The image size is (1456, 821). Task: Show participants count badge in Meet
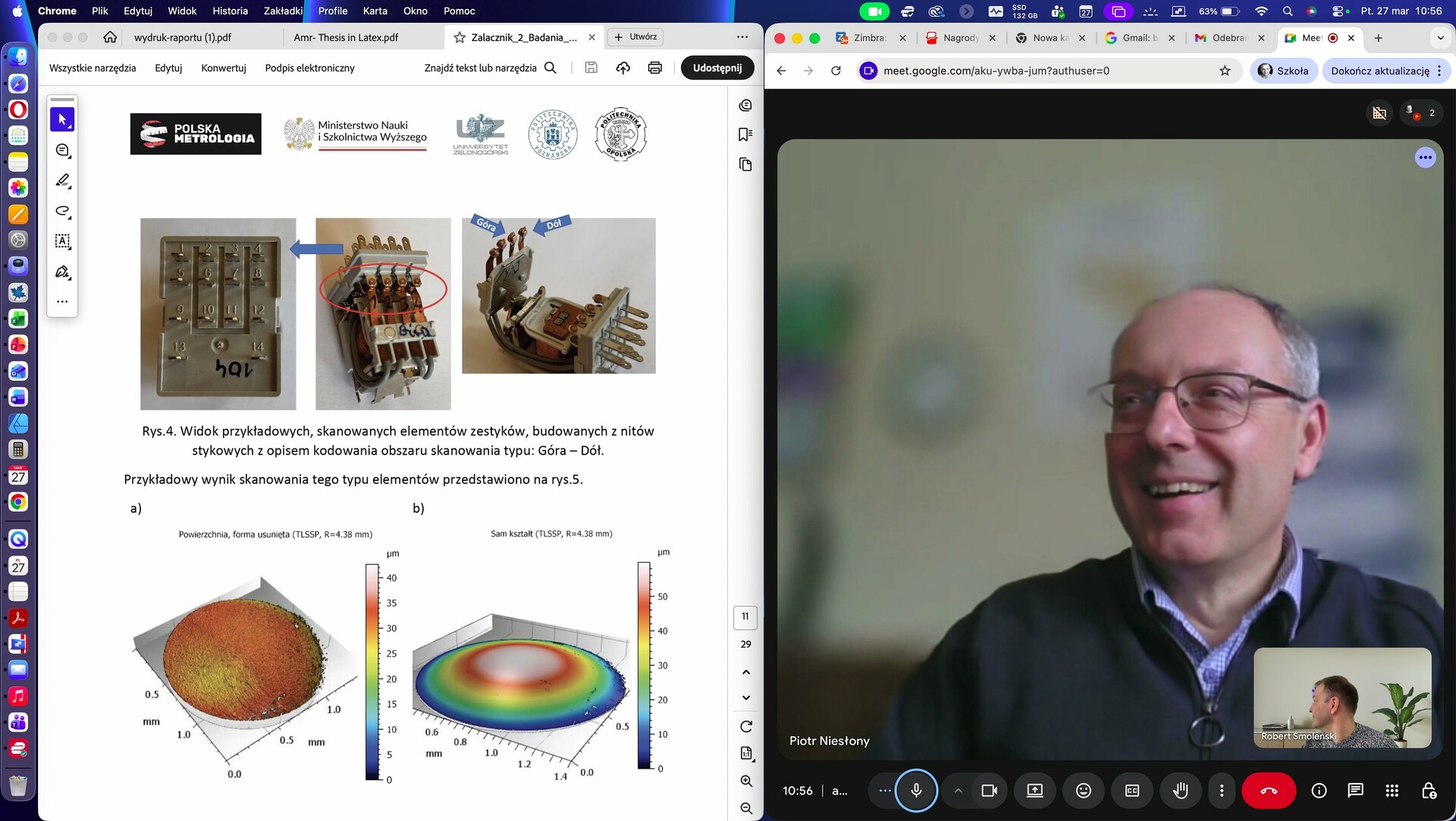click(1421, 113)
